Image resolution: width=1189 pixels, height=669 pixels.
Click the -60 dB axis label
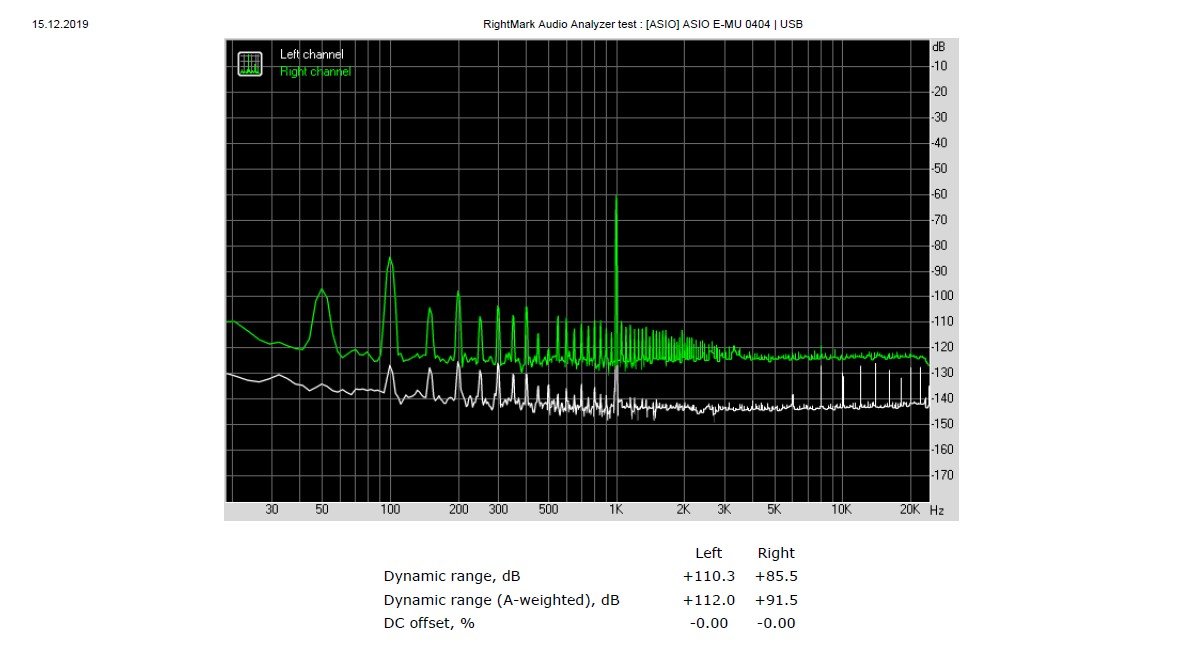(x=940, y=194)
